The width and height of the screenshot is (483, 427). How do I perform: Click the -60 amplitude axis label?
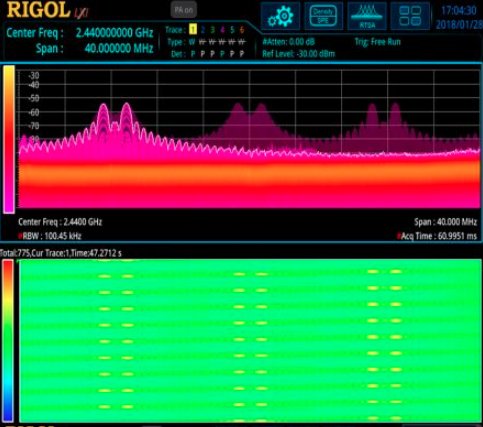click(x=33, y=112)
